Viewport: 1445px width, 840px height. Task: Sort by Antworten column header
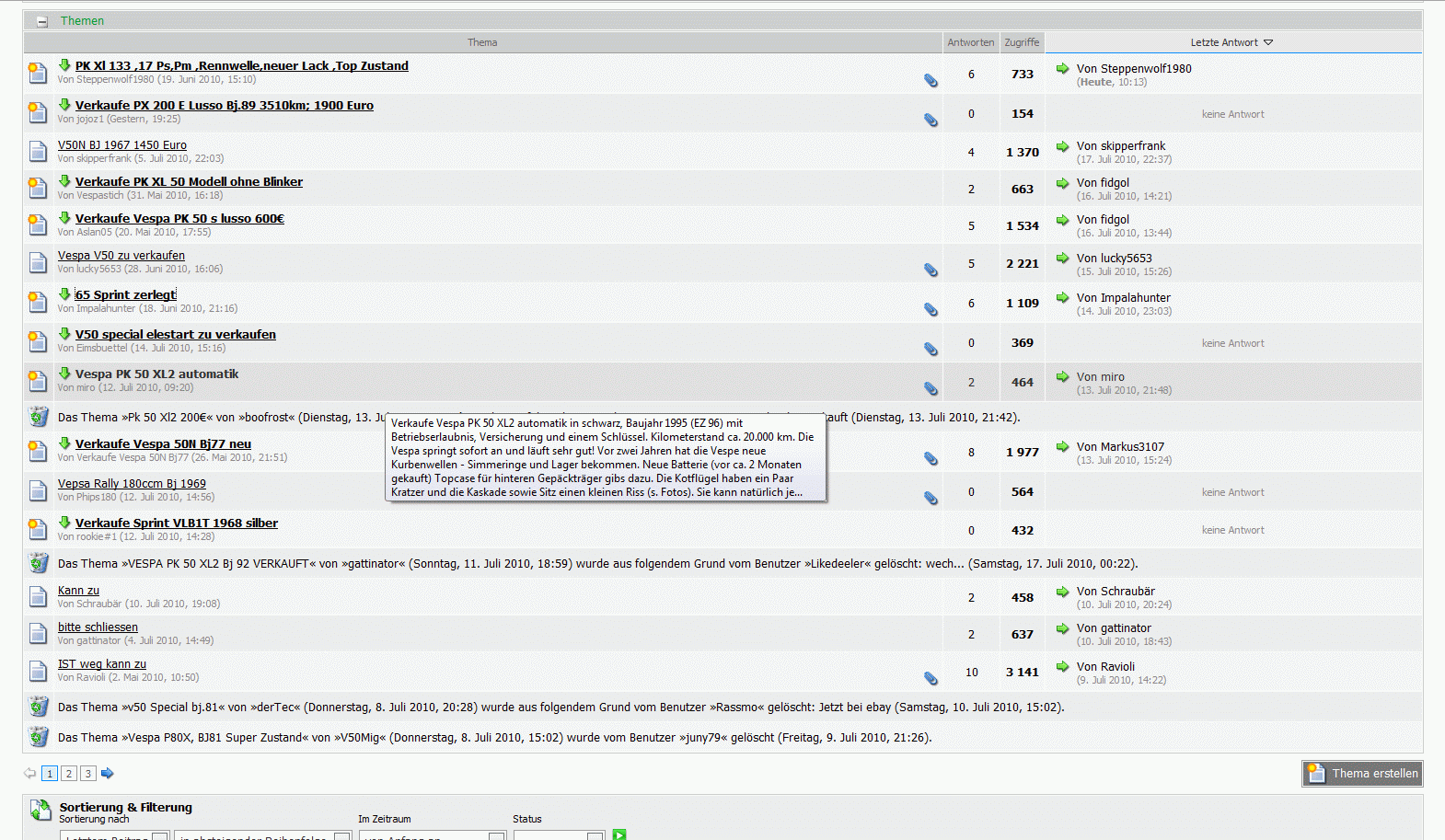pos(970,42)
